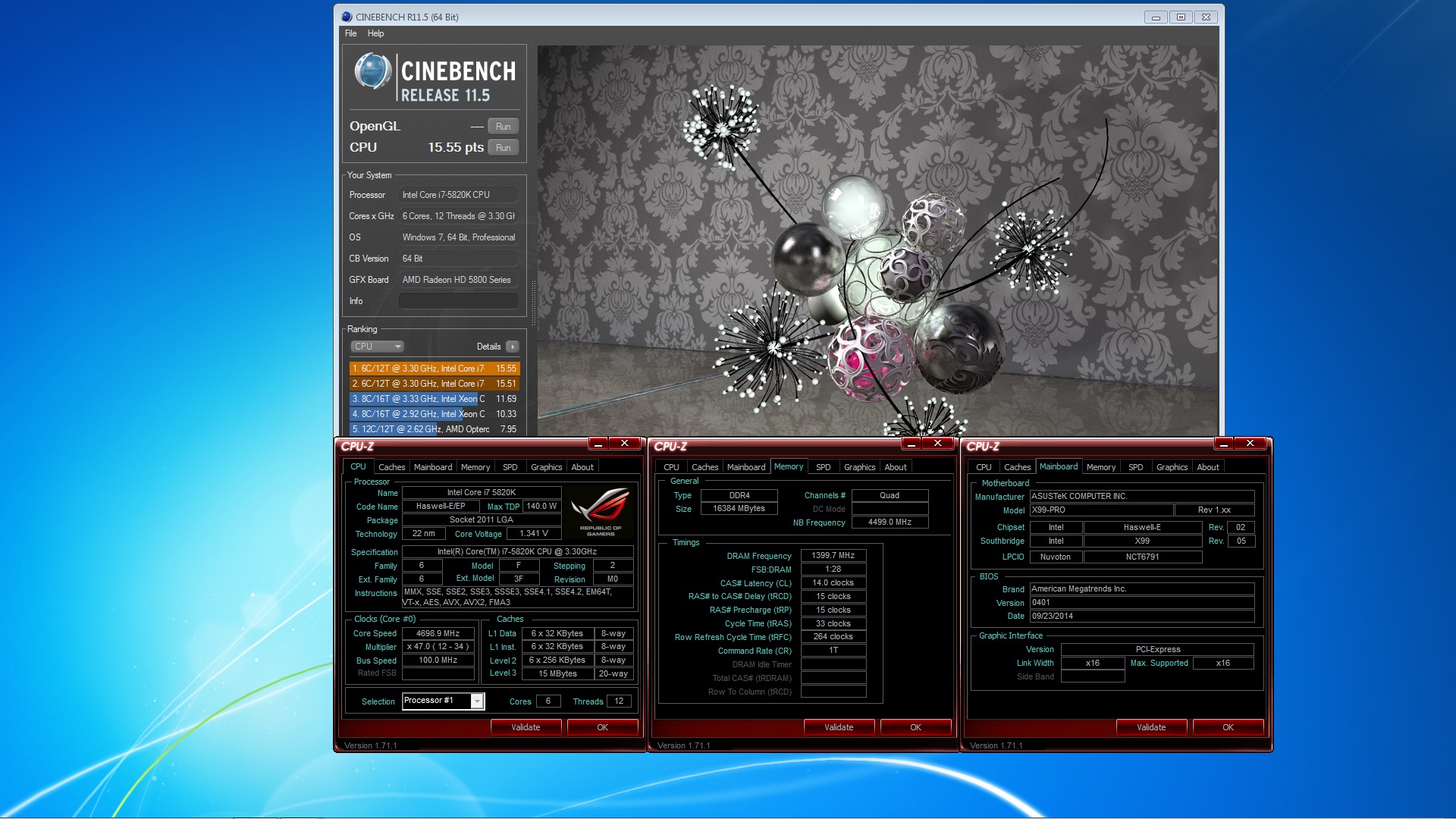
Task: Click the NB Frequency value 4499.0 MHz
Action: point(890,522)
